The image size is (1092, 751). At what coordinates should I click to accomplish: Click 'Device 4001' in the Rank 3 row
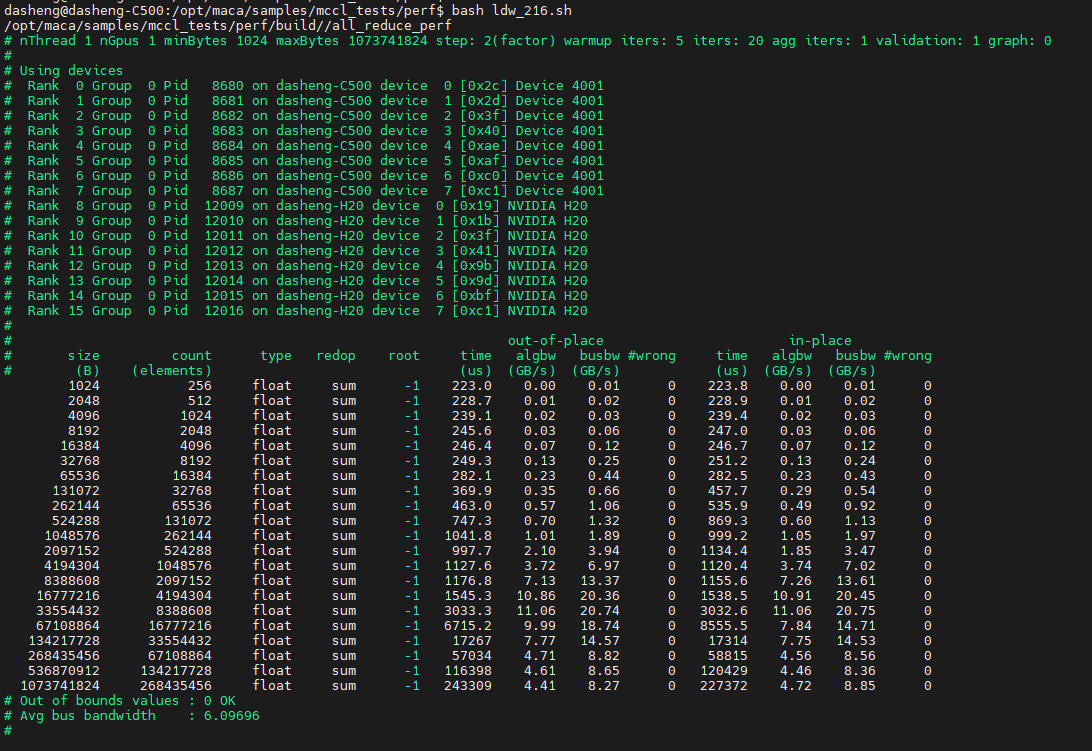559,131
